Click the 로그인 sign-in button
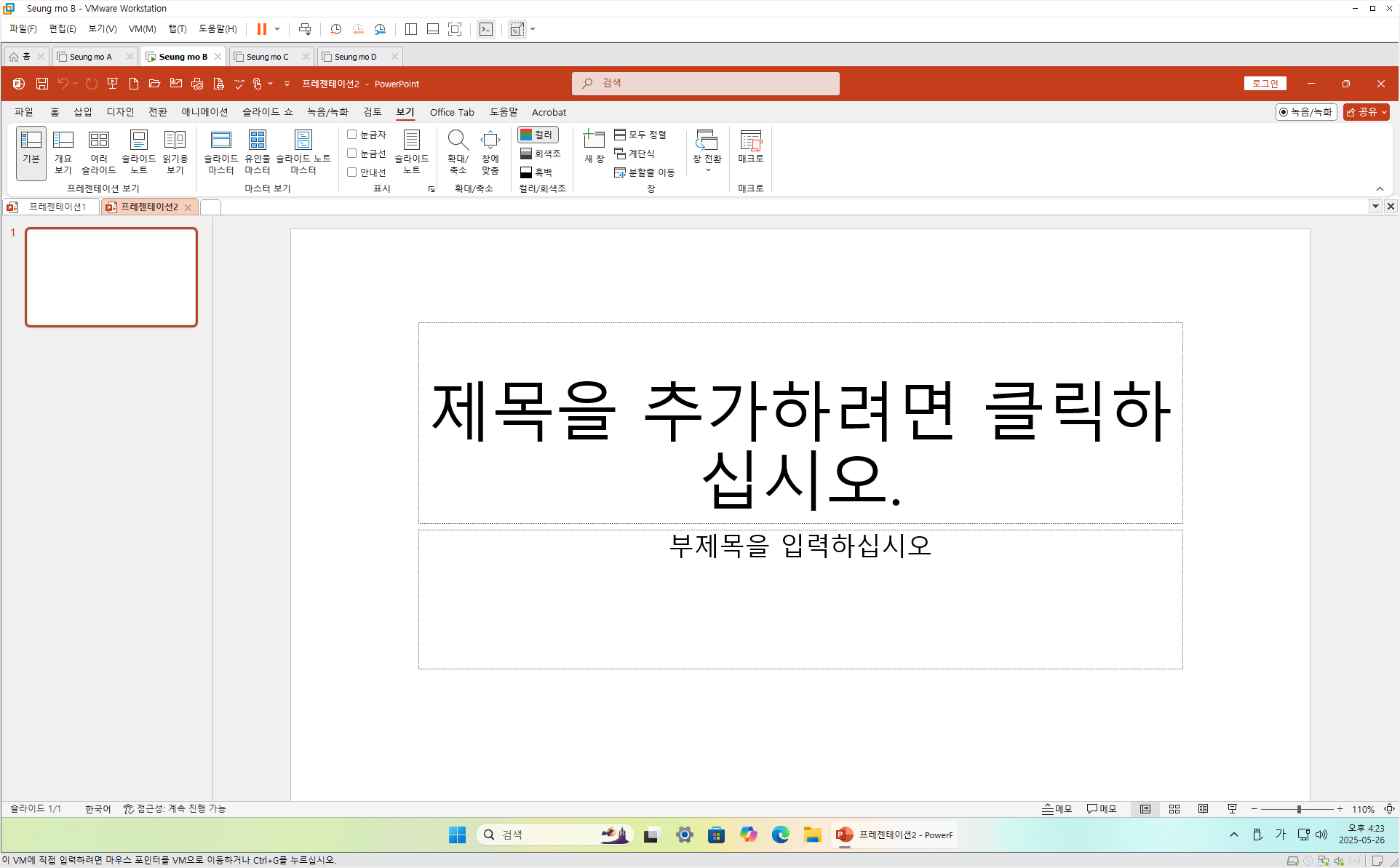Image resolution: width=1400 pixels, height=868 pixels. coord(1265,84)
